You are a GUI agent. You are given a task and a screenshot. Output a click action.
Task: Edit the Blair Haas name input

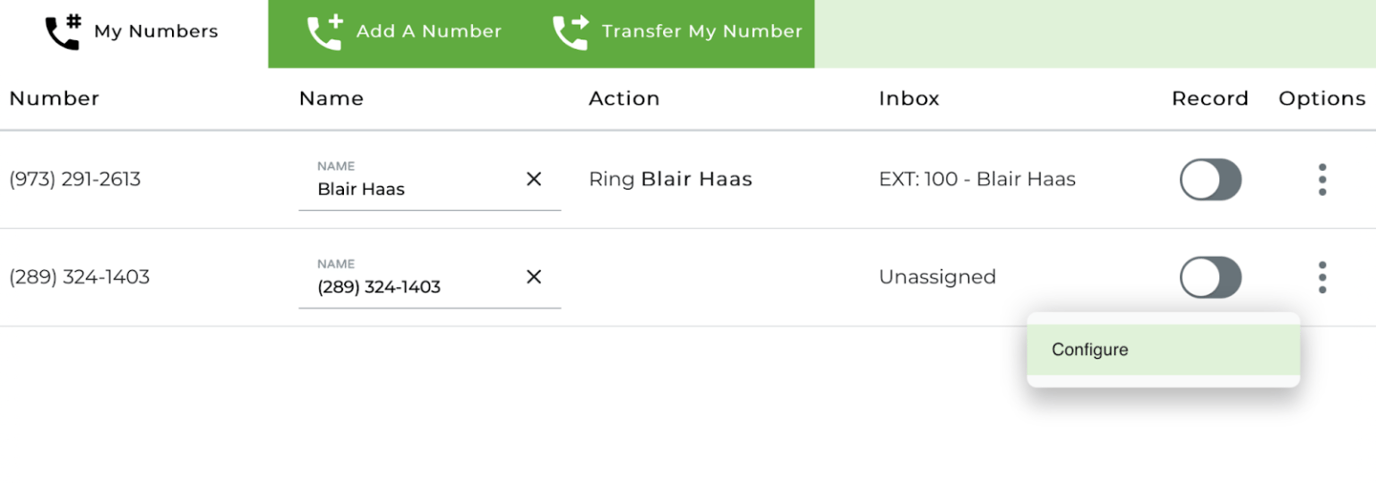tap(410, 189)
